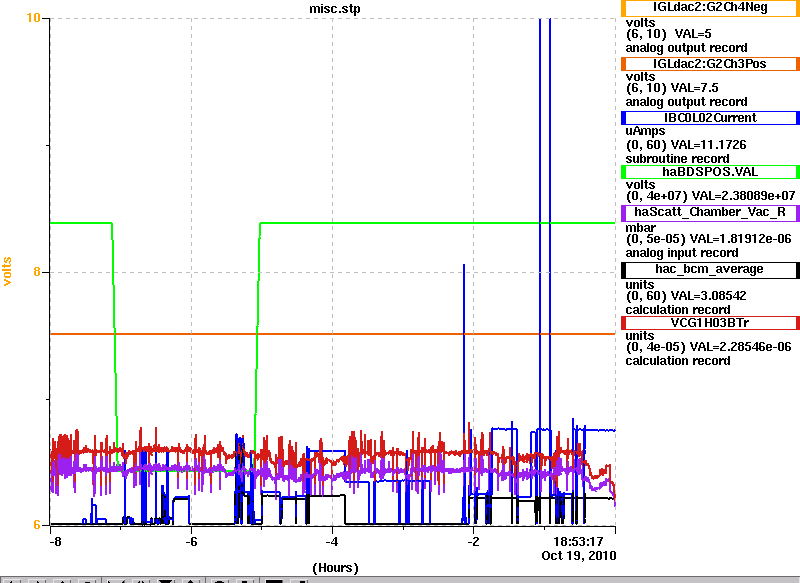Click the y-axis value '6'
The height and width of the screenshot is (583, 800).
point(37,525)
